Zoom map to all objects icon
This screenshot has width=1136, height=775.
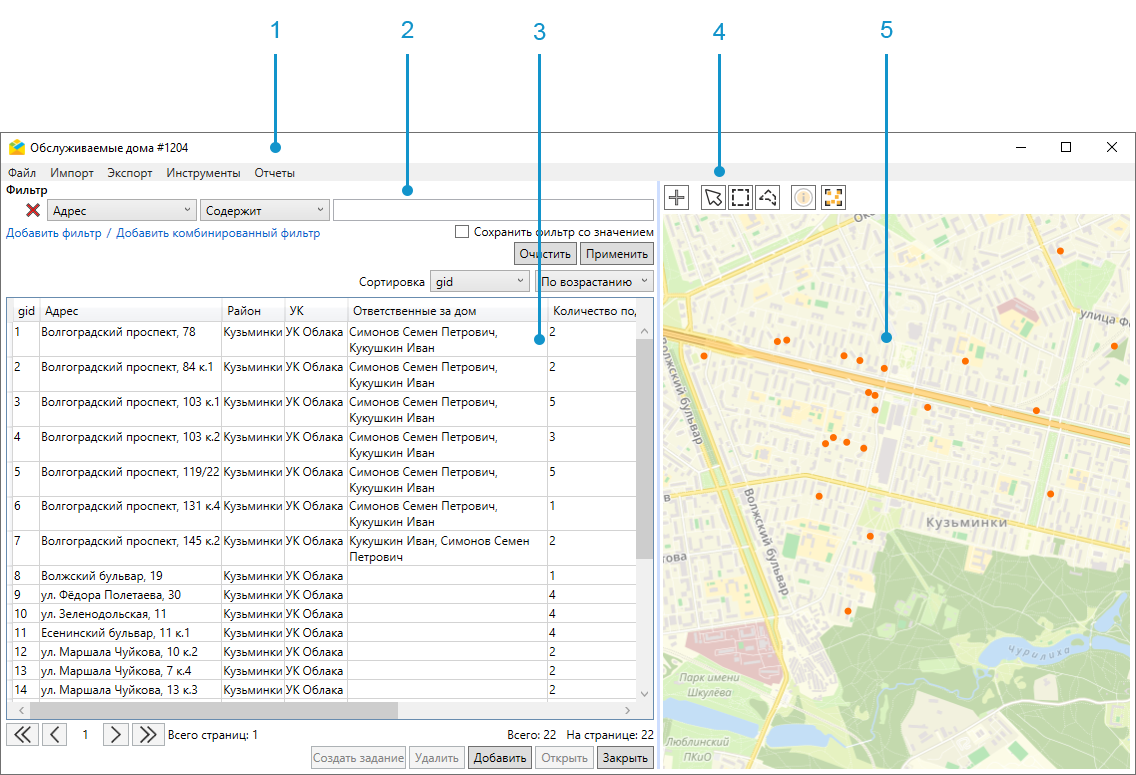click(832, 197)
